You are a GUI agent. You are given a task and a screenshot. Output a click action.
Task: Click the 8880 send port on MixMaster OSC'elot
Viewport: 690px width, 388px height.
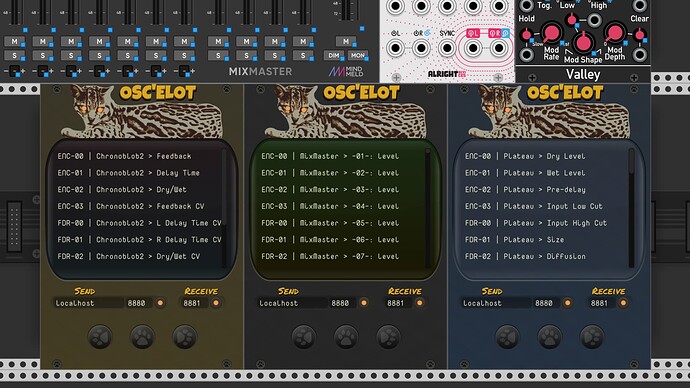342,303
